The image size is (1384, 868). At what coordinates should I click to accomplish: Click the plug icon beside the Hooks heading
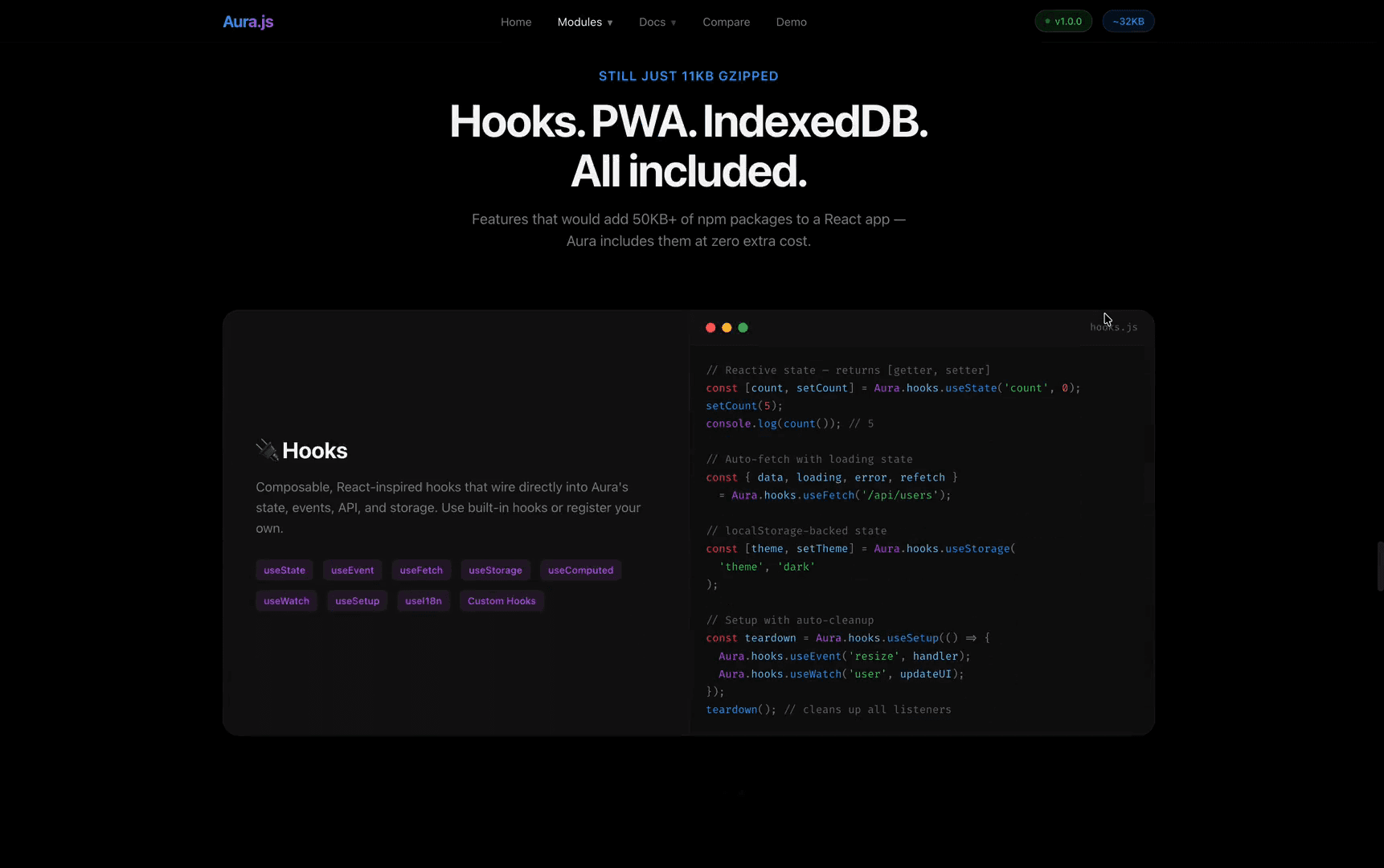pyautogui.click(x=266, y=450)
